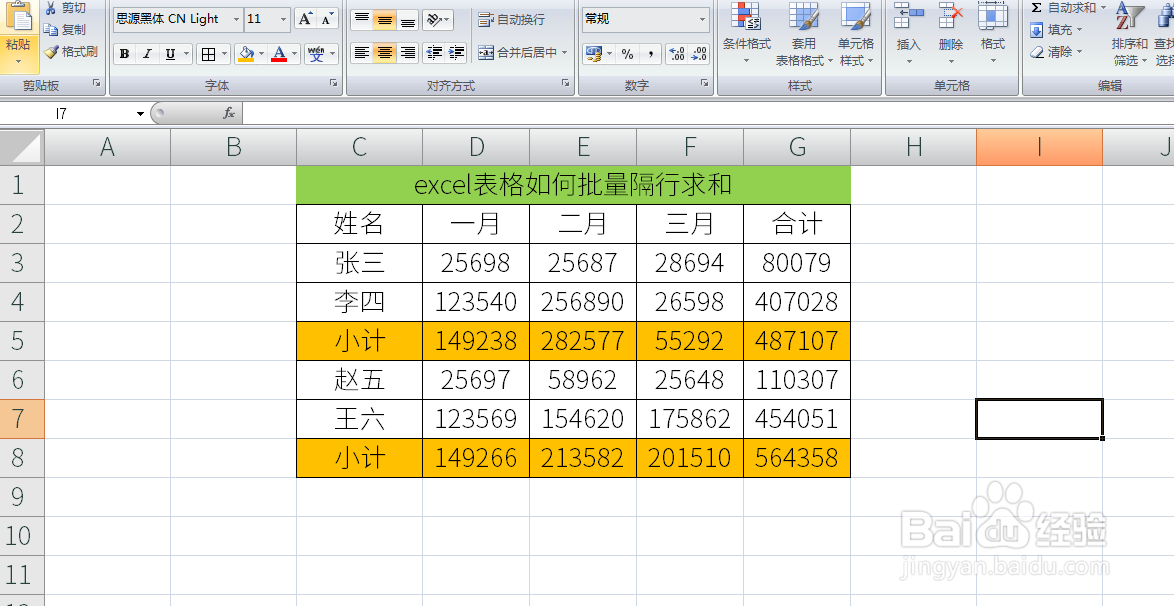1174x606 pixels.
Task: Open cell Format (格式) menu
Action: coord(993,33)
